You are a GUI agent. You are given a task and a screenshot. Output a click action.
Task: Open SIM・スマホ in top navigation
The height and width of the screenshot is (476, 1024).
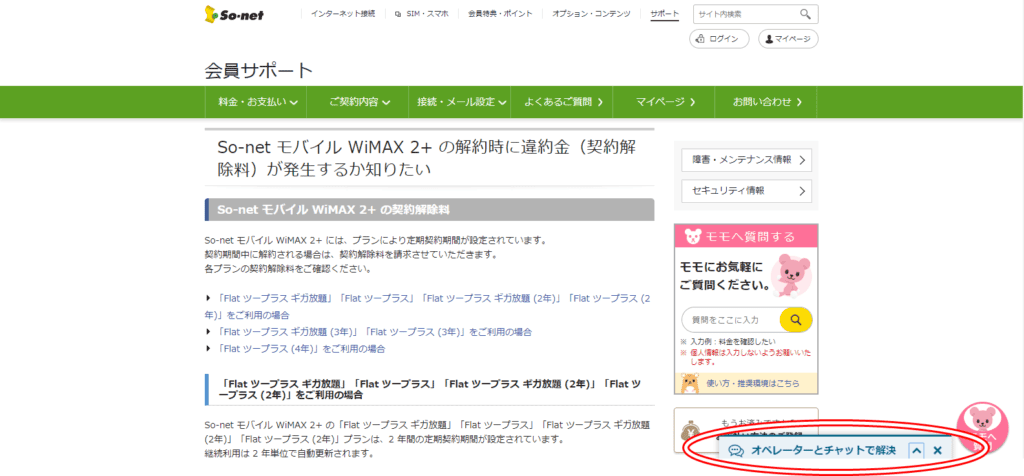click(422, 14)
